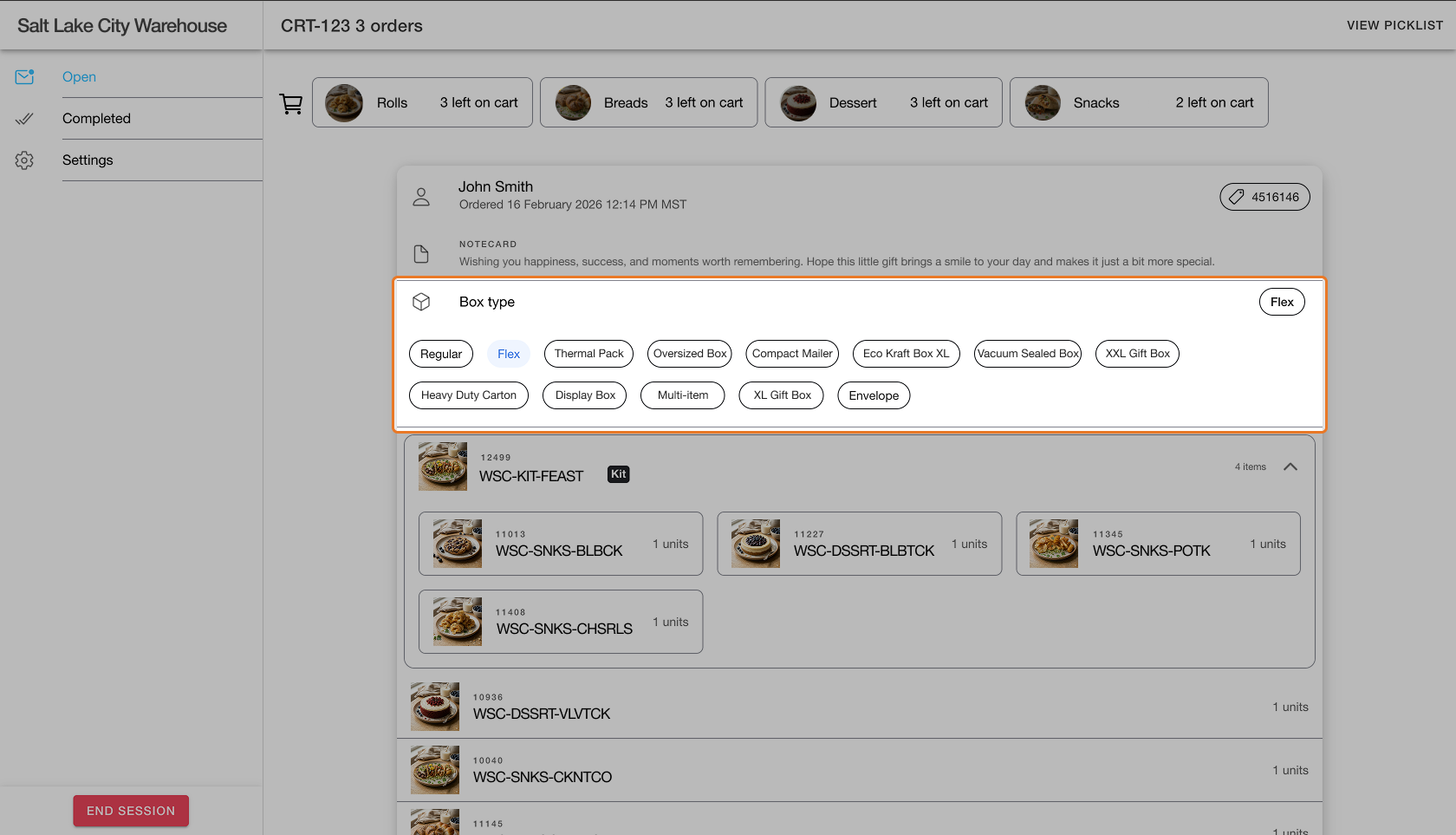Open Settings in sidebar
This screenshot has height=835, width=1456.
tap(88, 160)
